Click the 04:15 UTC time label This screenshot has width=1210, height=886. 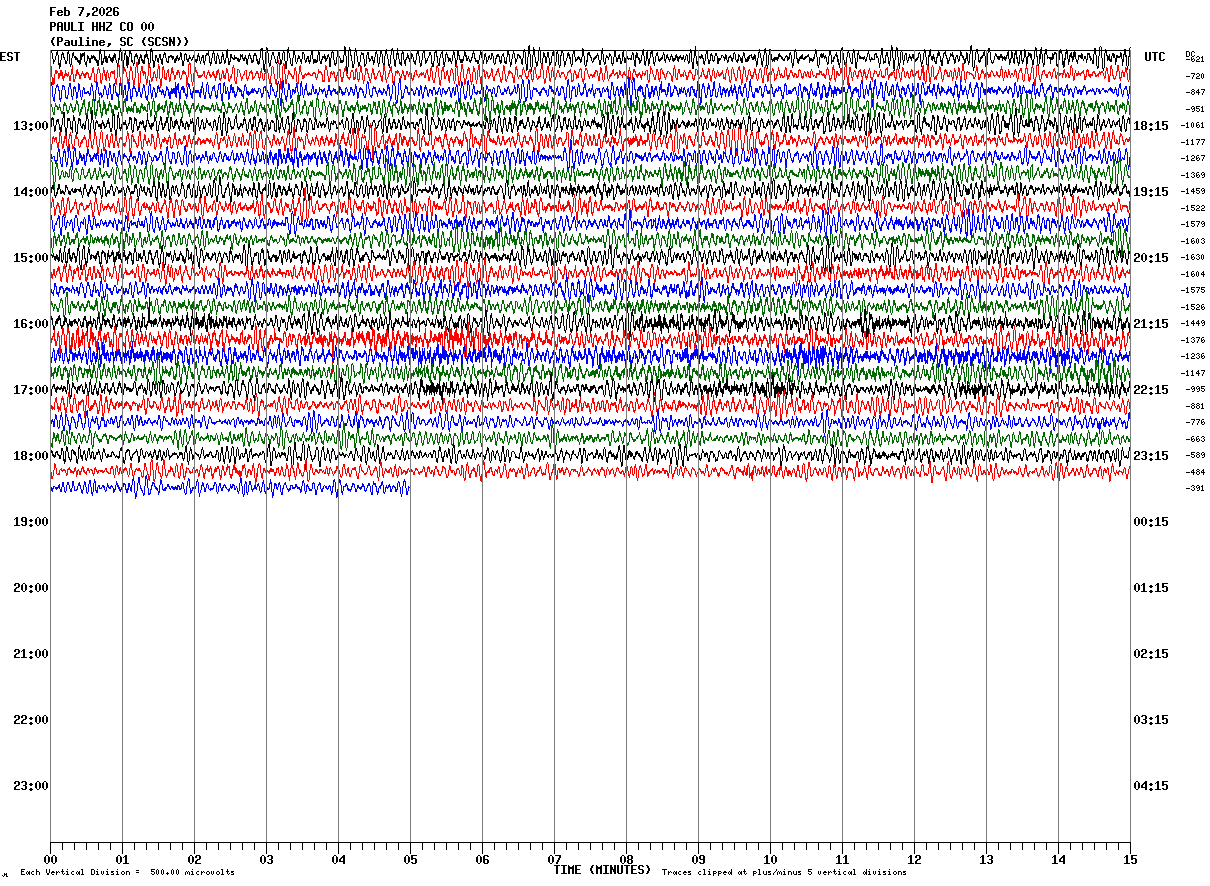[x=1151, y=786]
